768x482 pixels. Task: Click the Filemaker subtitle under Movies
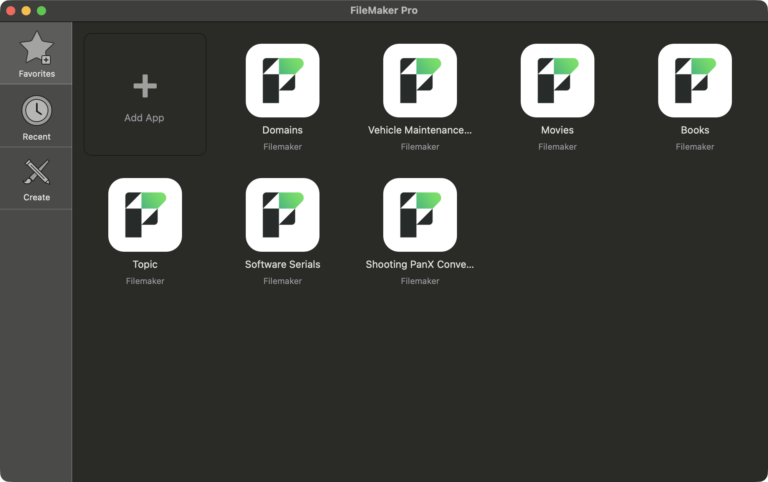557,147
